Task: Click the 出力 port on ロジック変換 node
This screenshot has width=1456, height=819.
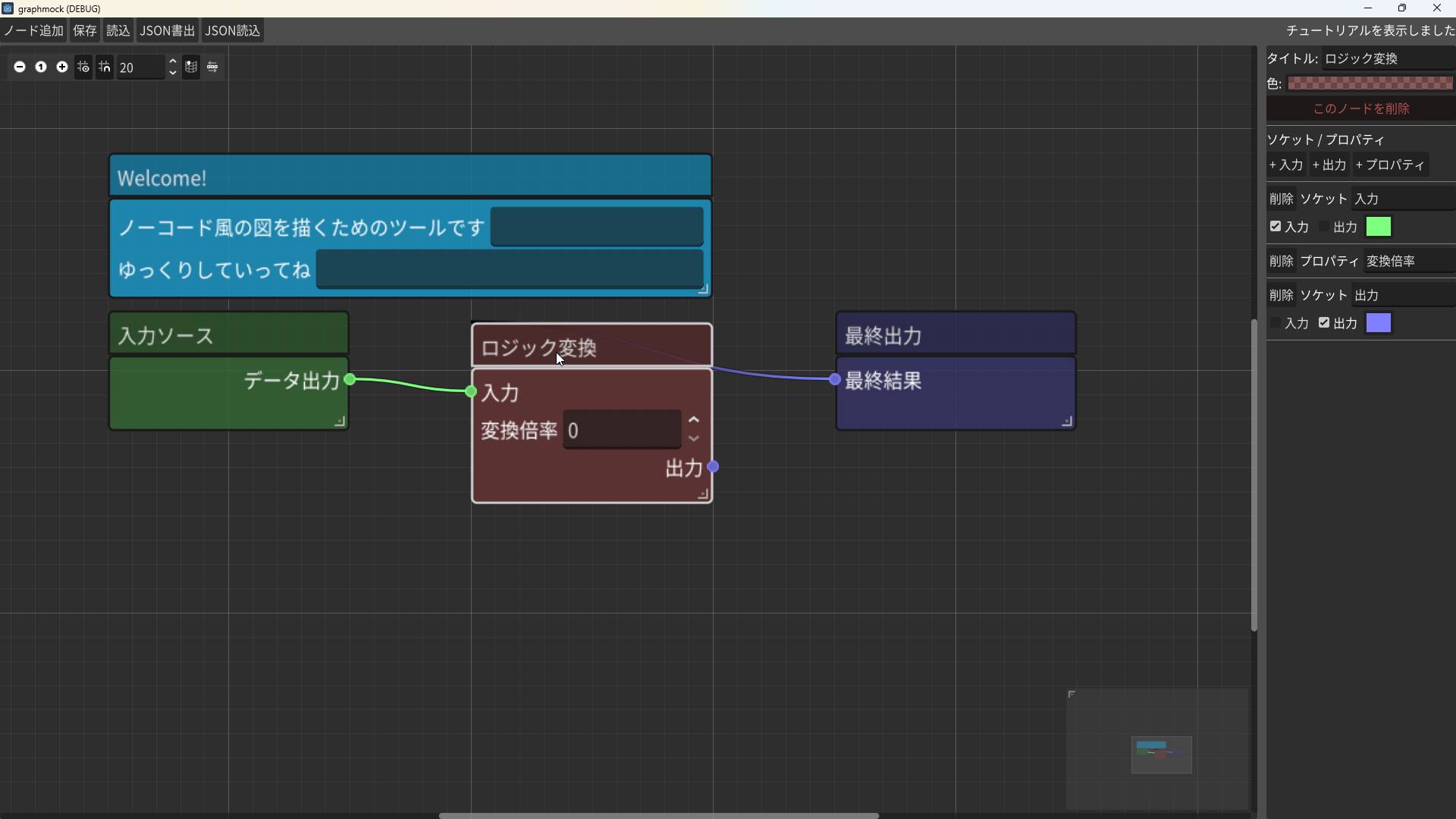Action: 713,467
